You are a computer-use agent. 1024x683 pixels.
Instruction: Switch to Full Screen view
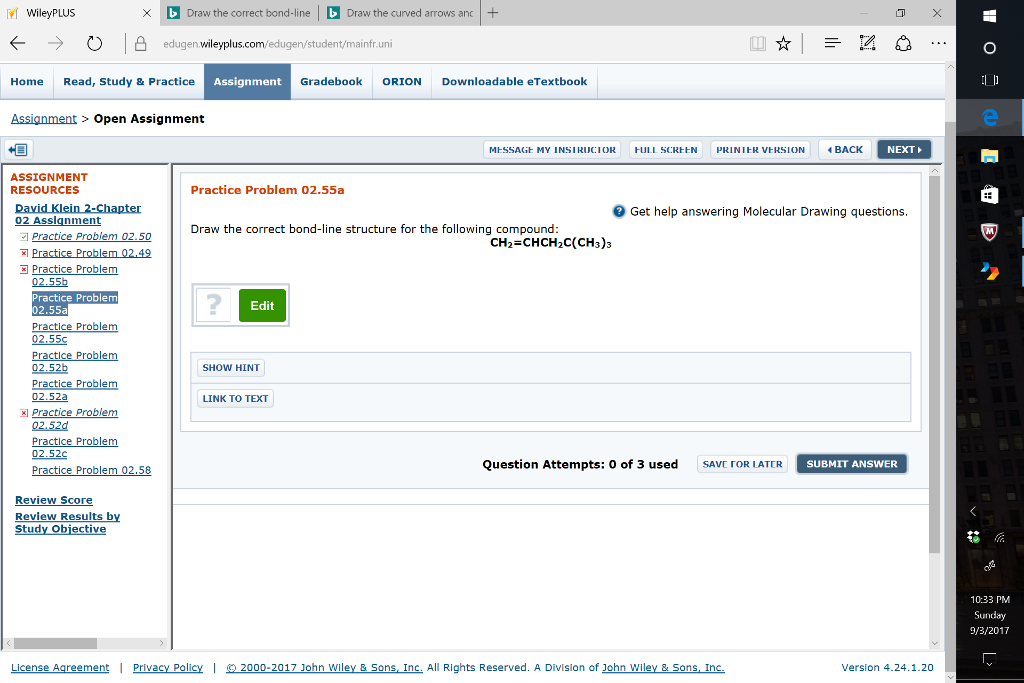tap(665, 150)
